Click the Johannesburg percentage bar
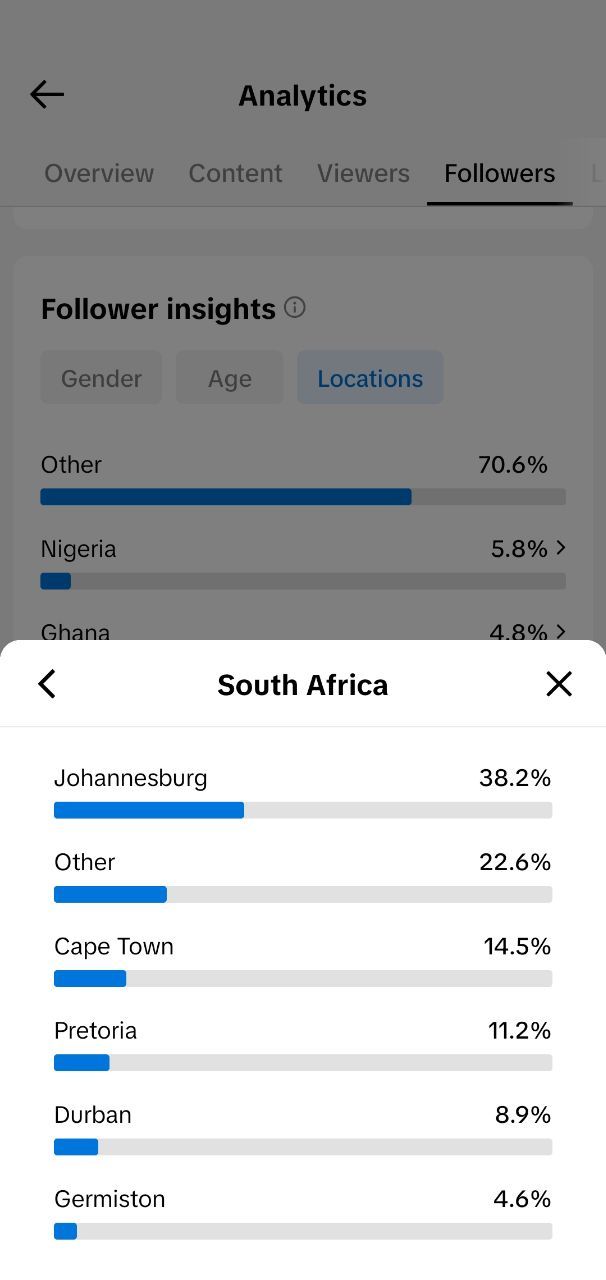Viewport: 606px width, 1280px height. click(x=303, y=810)
